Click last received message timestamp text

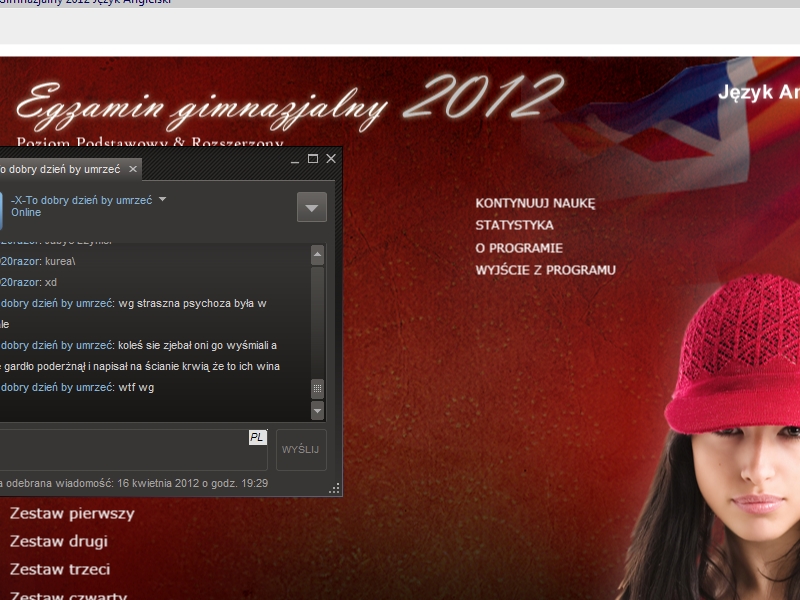point(134,483)
